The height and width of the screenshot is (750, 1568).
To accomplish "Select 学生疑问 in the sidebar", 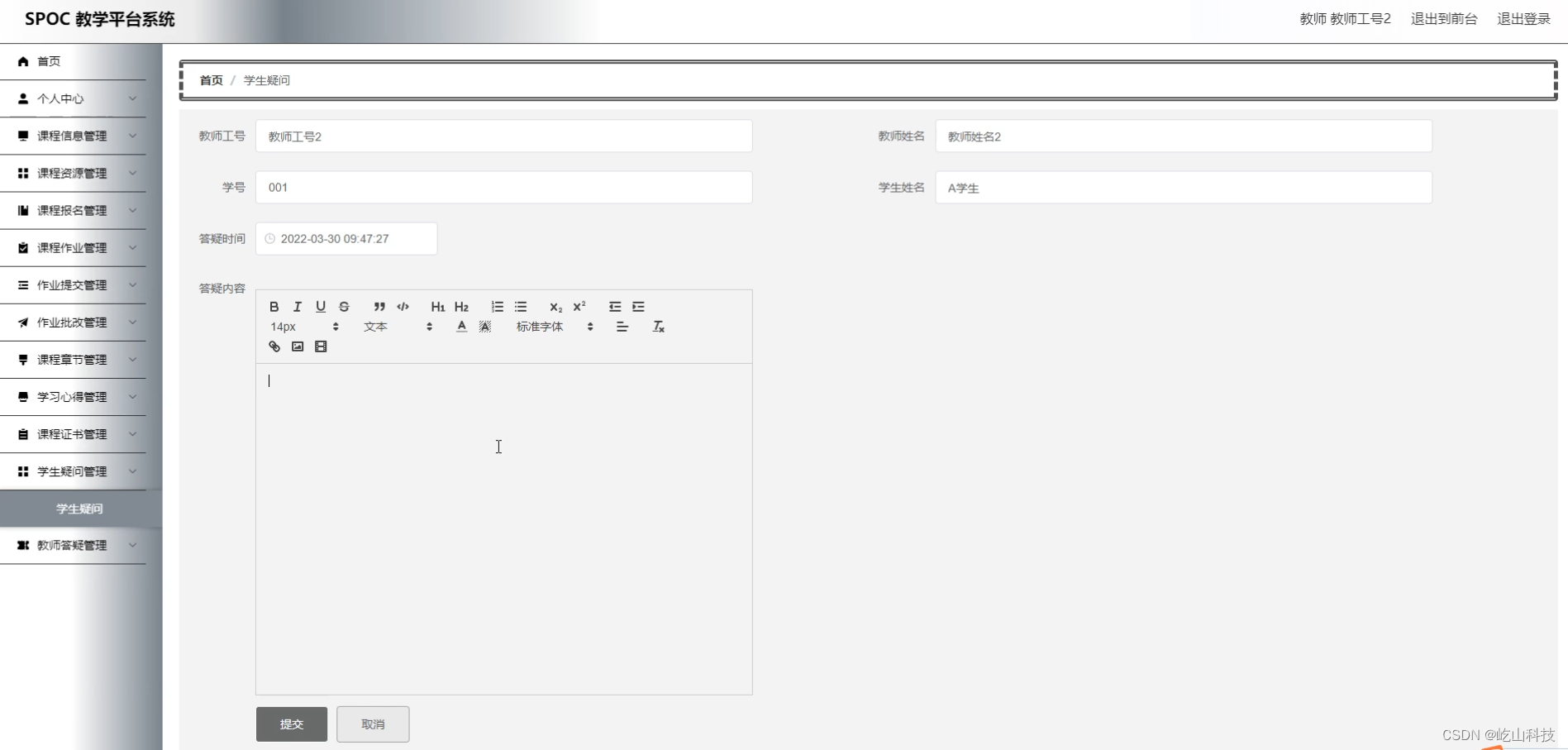I will tap(79, 509).
